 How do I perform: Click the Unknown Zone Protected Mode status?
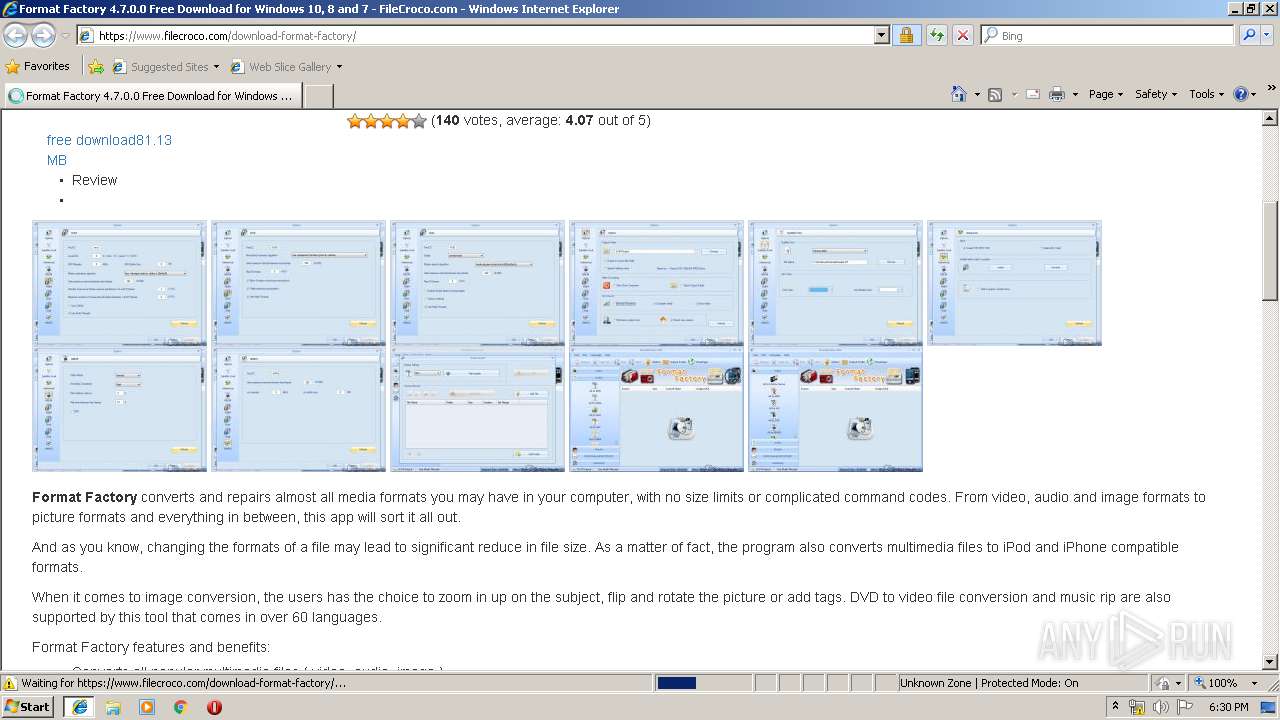click(989, 683)
